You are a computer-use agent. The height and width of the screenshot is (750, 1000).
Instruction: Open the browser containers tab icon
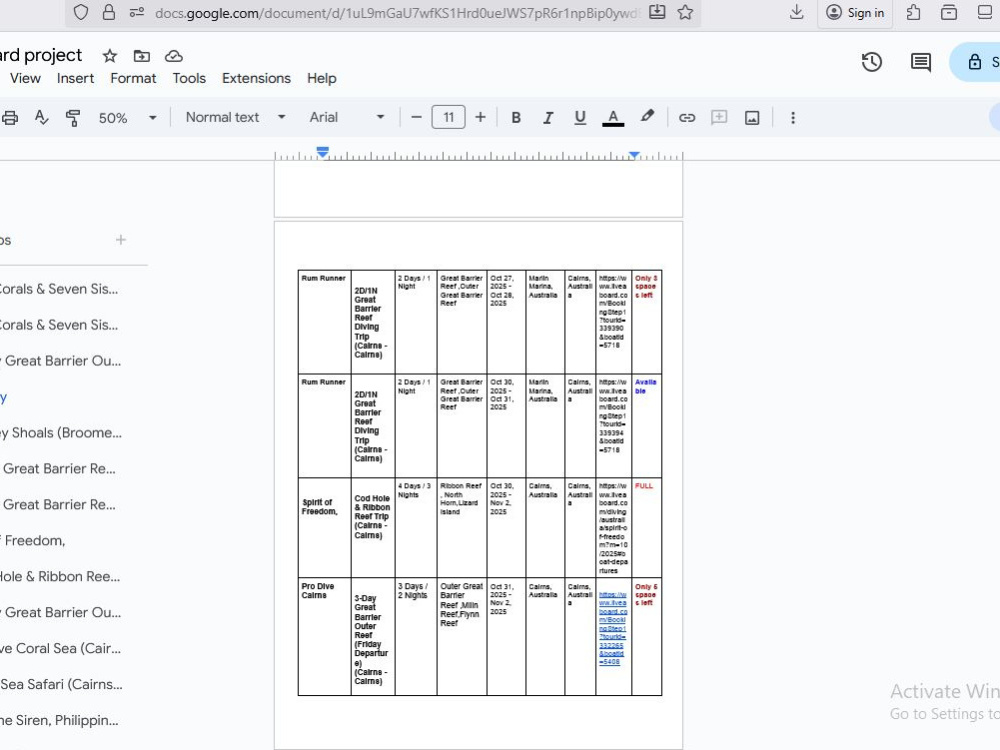[x=949, y=13]
